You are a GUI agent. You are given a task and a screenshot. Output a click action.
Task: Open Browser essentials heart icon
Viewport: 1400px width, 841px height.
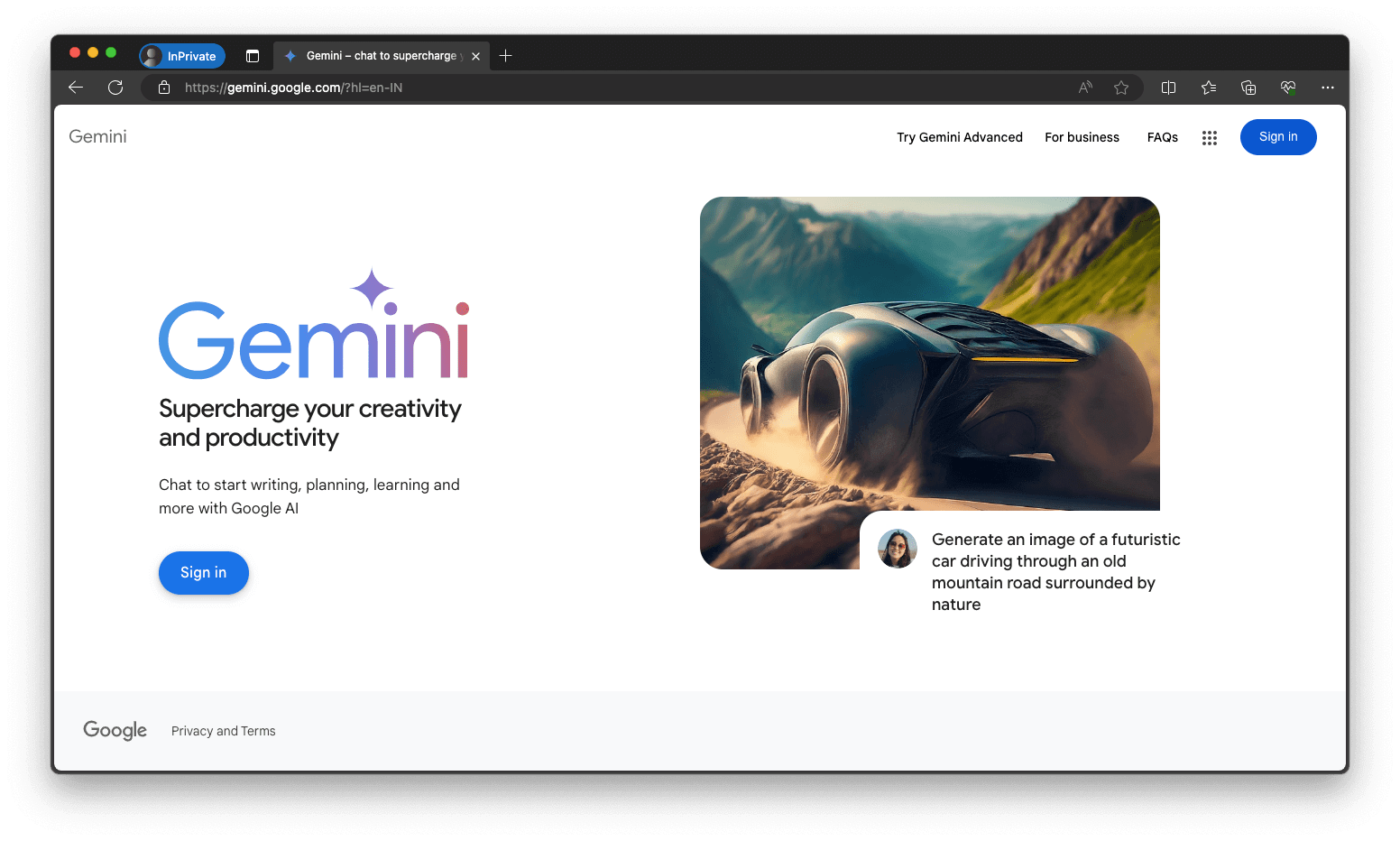click(x=1288, y=87)
